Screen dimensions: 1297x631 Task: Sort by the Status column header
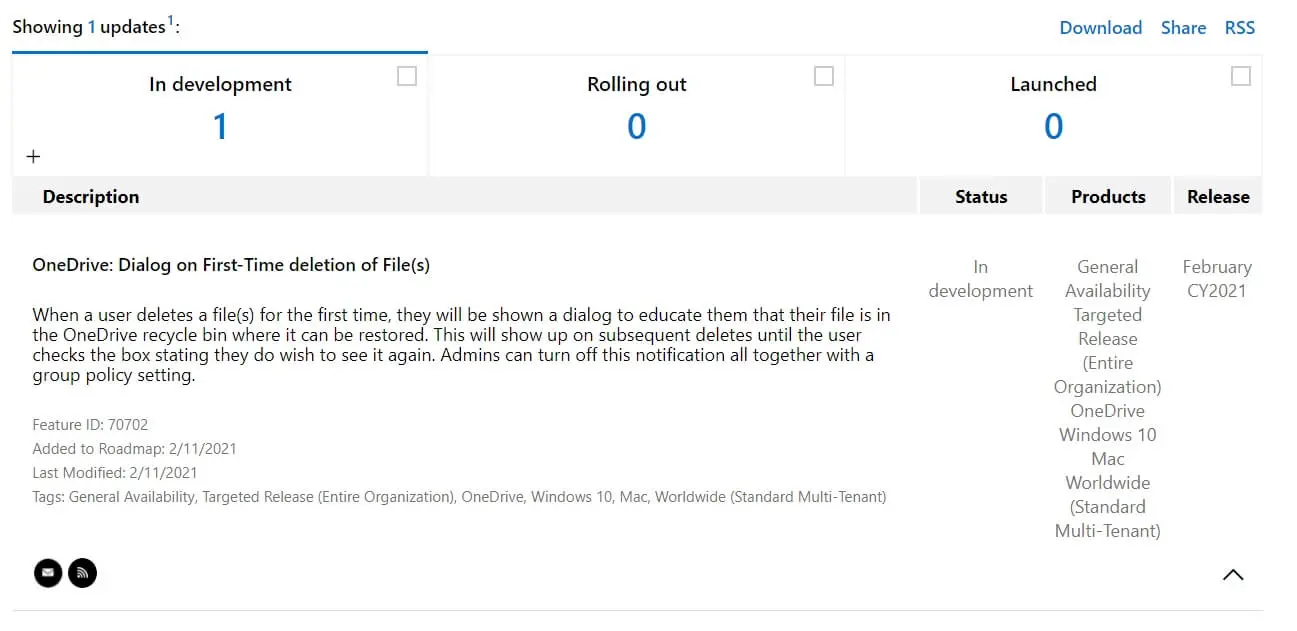[x=981, y=197]
